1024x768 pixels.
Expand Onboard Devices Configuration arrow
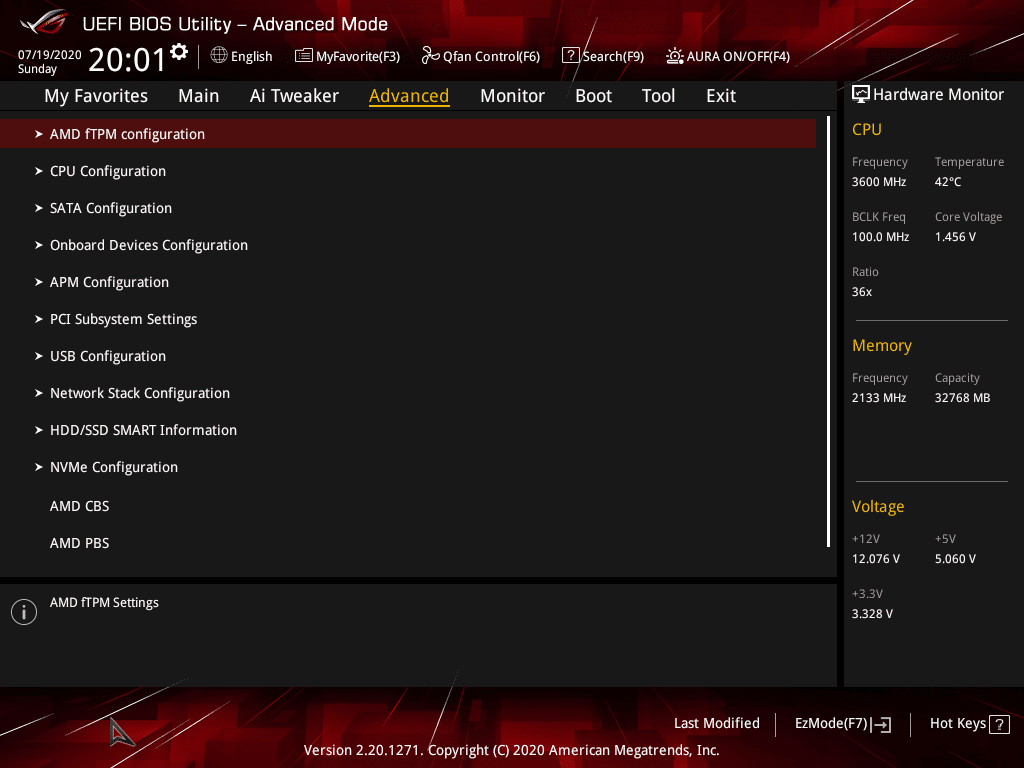click(39, 245)
